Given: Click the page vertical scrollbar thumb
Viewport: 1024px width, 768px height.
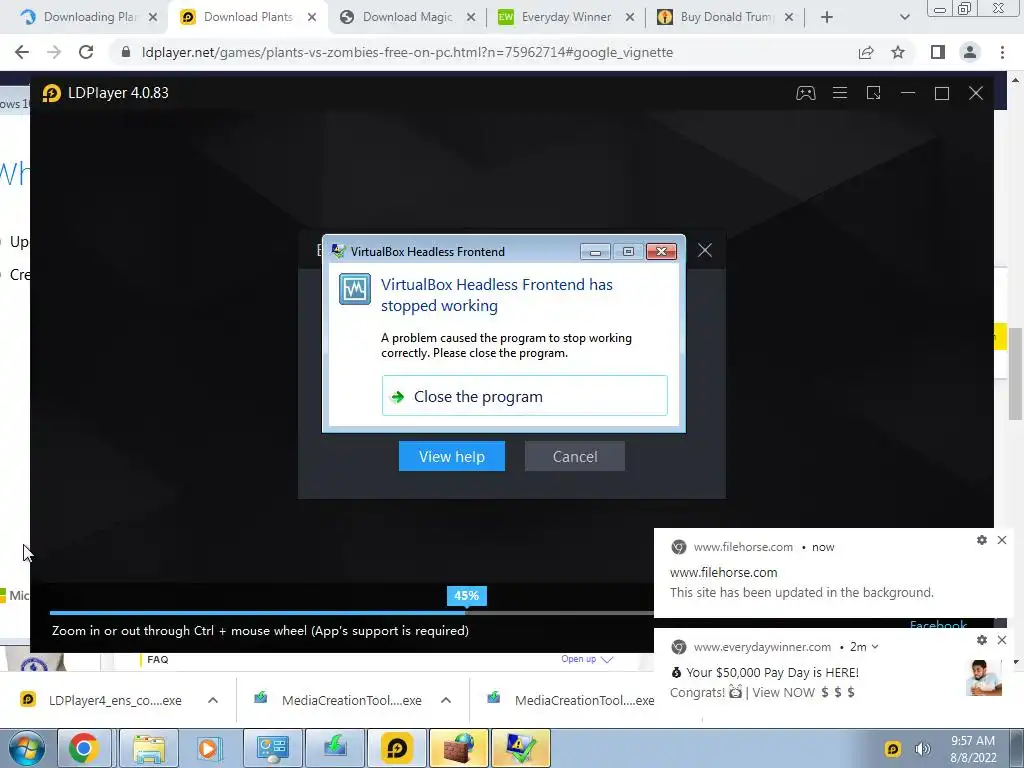Looking at the screenshot, I should [x=1015, y=374].
